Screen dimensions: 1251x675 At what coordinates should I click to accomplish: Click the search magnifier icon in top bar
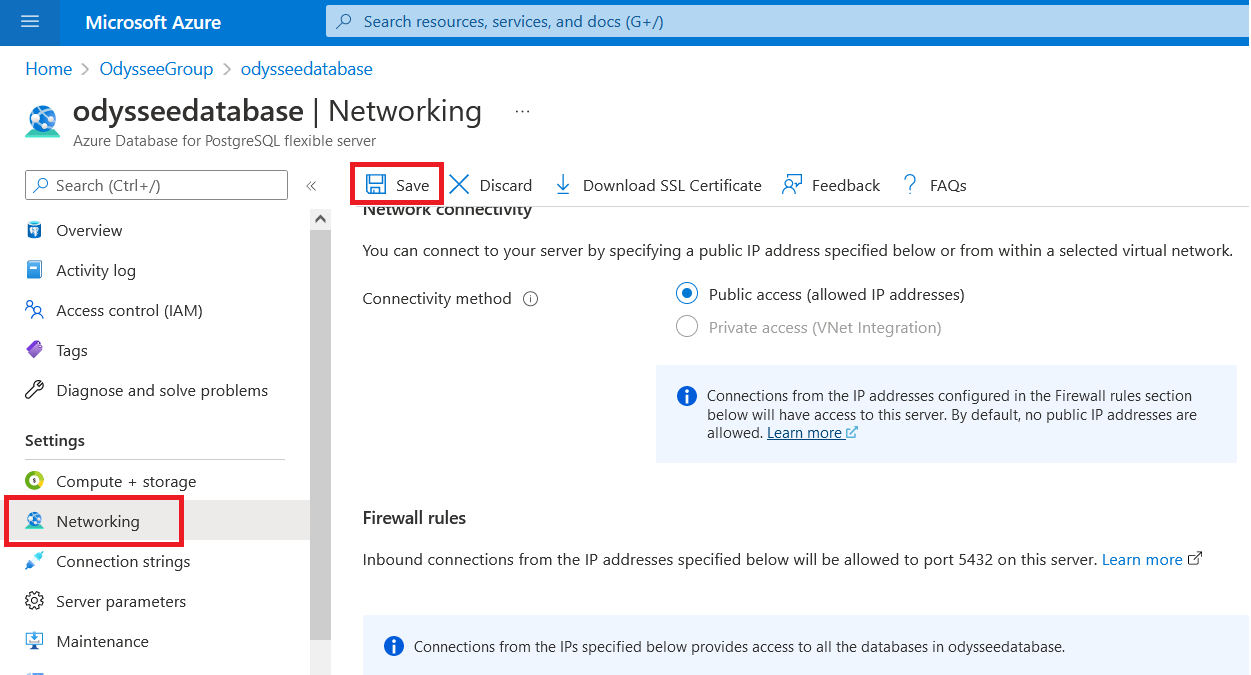[x=345, y=21]
